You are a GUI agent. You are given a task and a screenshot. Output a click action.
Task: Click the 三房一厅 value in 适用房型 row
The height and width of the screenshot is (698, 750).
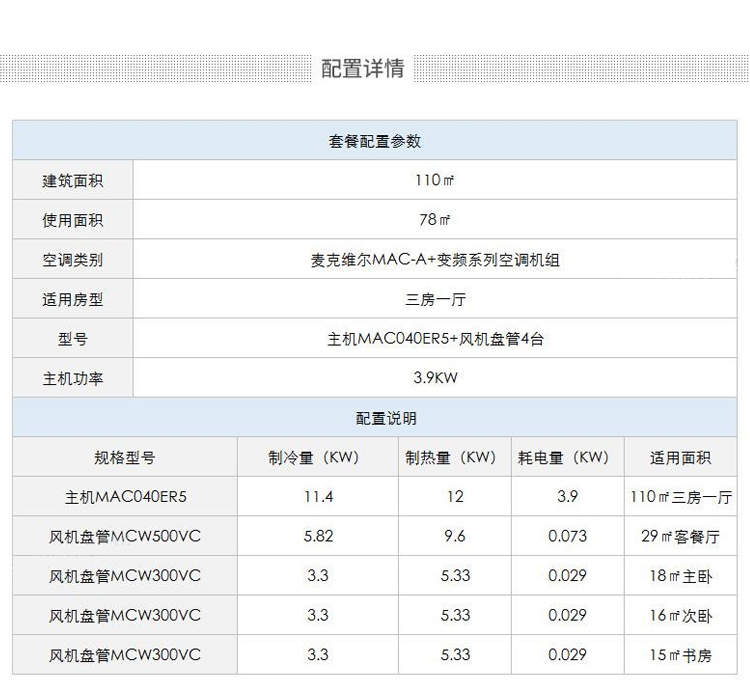pyautogui.click(x=435, y=299)
